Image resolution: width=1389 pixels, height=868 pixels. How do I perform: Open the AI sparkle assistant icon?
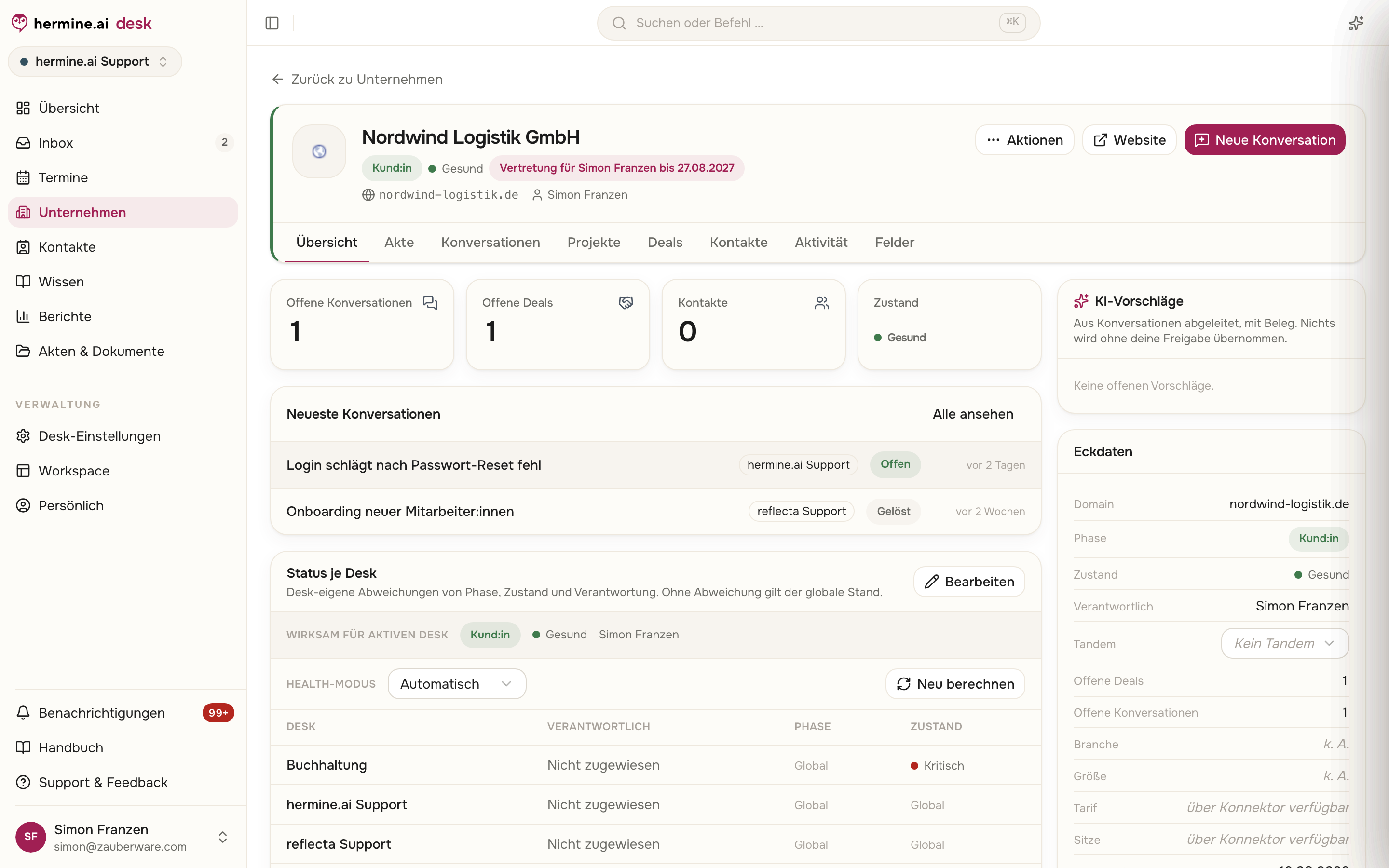coord(1356,23)
